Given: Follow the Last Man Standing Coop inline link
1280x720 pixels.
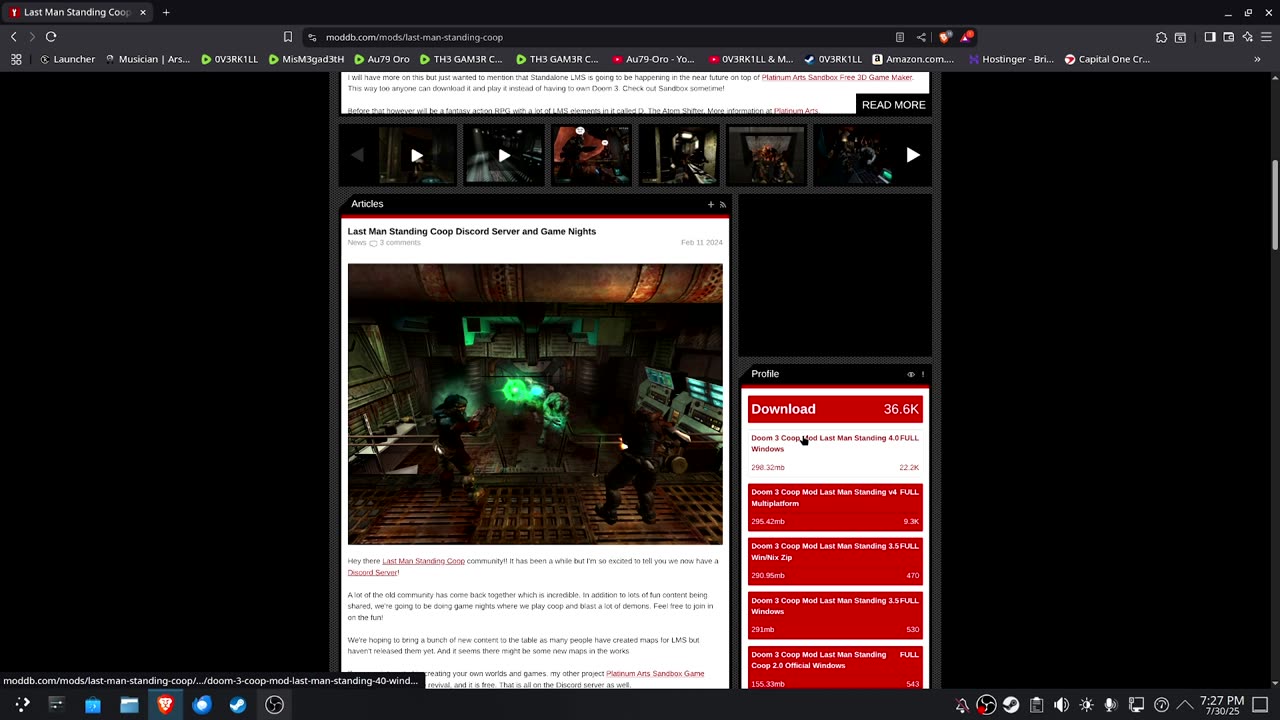Looking at the screenshot, I should click(x=423, y=561).
